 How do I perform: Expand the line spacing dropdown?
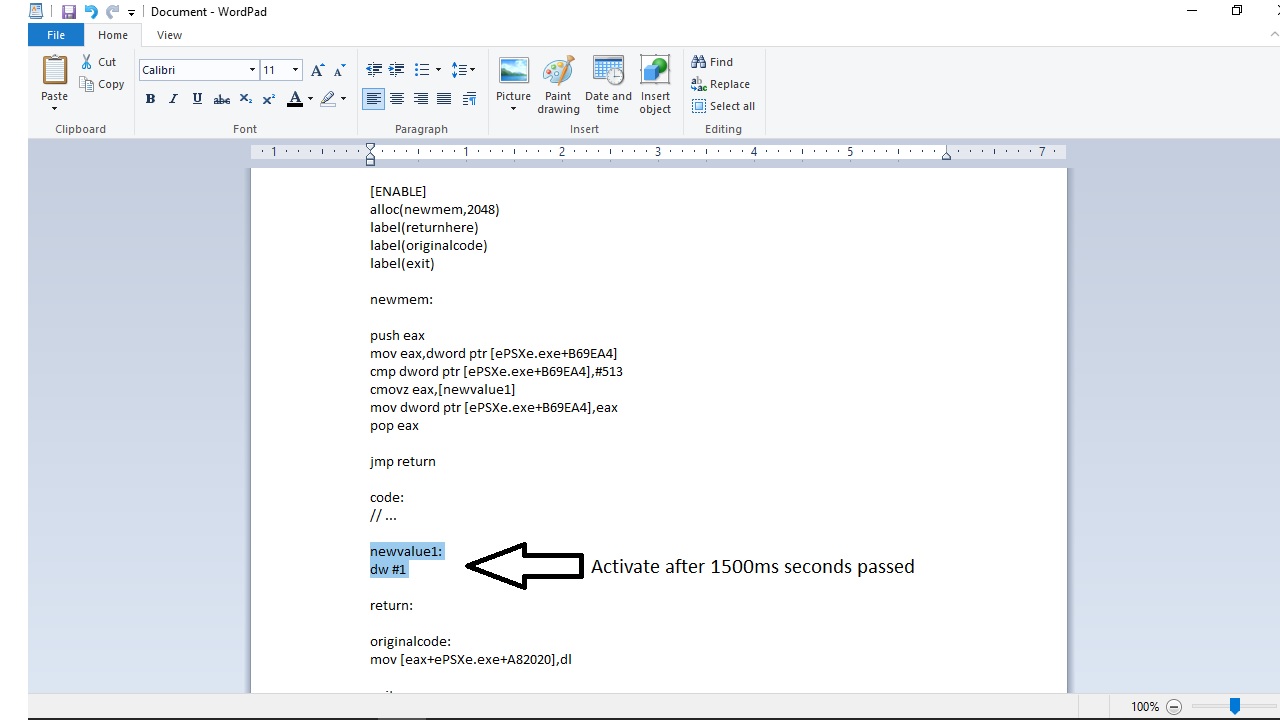471,70
